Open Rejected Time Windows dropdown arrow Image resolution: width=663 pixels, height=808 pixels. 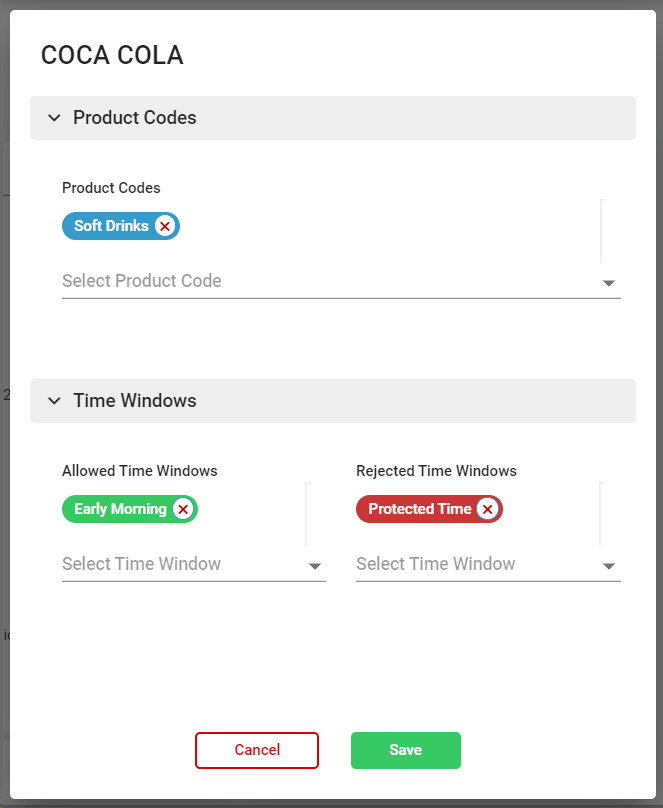(x=609, y=566)
